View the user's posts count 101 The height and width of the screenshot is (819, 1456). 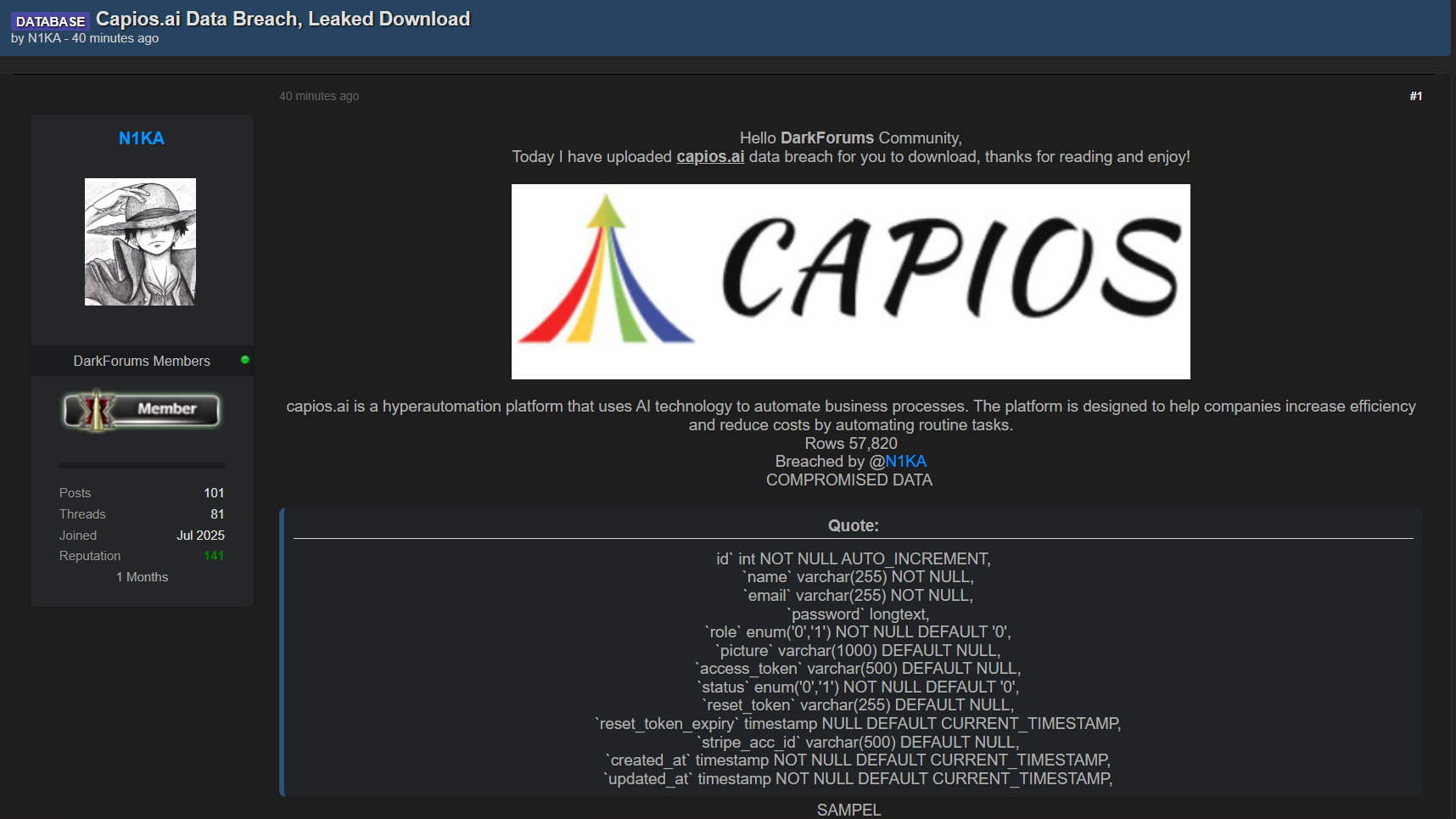tap(214, 493)
